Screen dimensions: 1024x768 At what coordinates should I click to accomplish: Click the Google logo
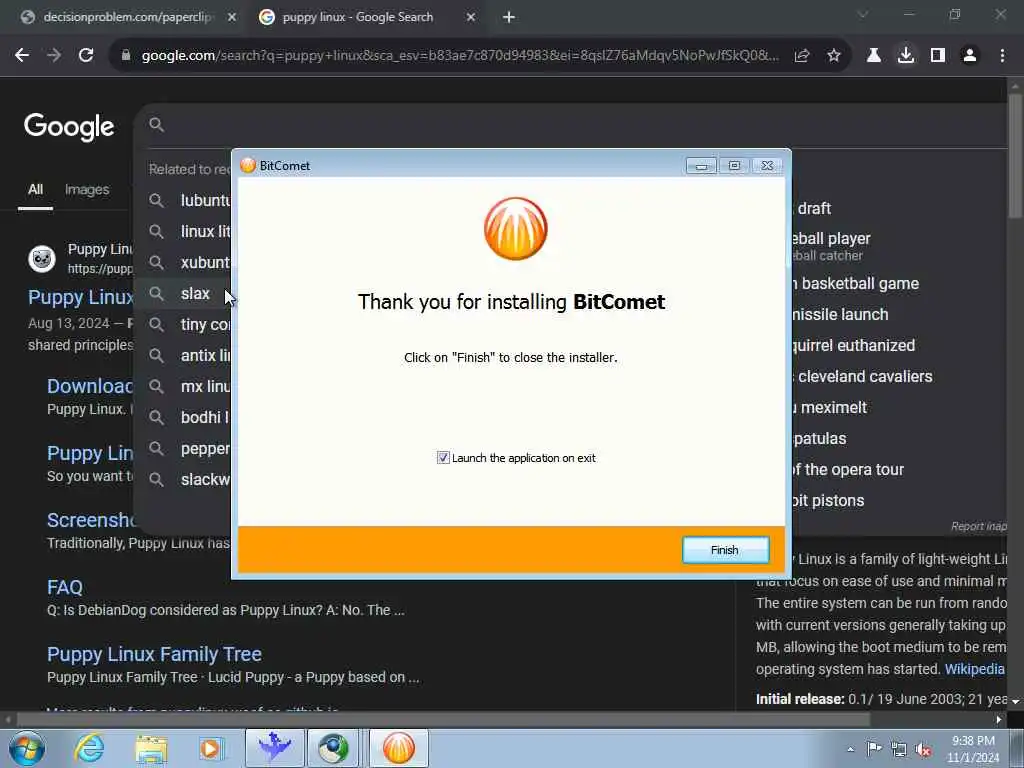(x=69, y=127)
